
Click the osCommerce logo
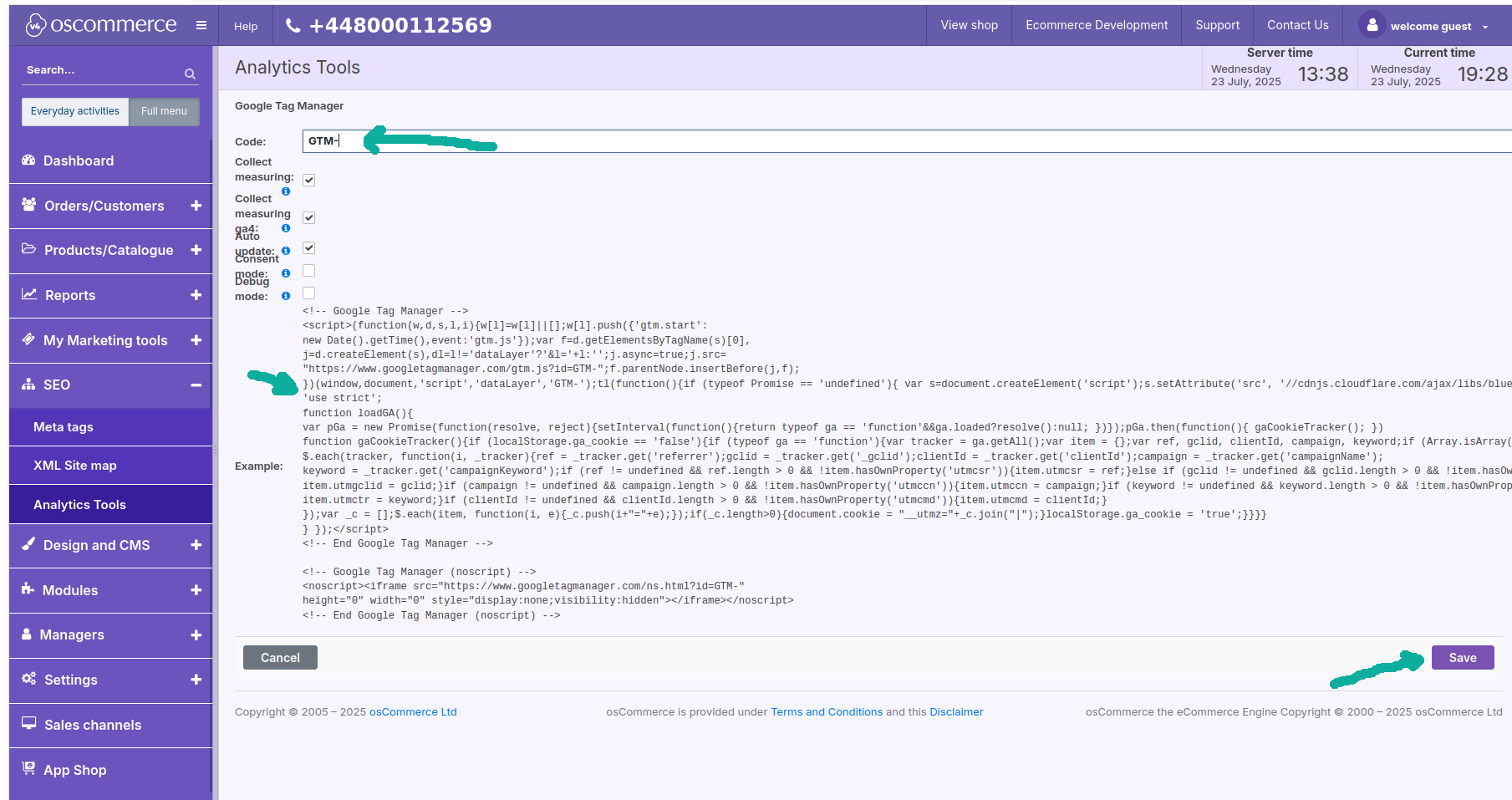coord(101,25)
